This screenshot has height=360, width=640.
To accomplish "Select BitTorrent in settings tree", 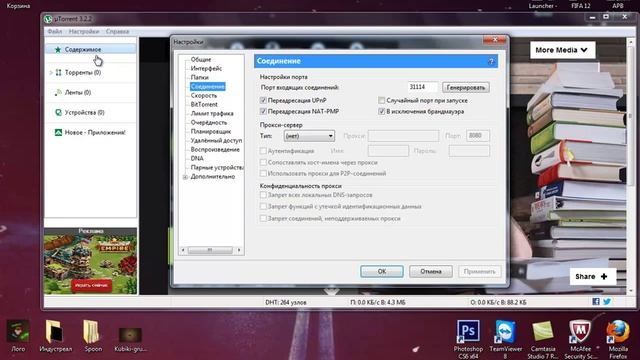I will 204,104.
